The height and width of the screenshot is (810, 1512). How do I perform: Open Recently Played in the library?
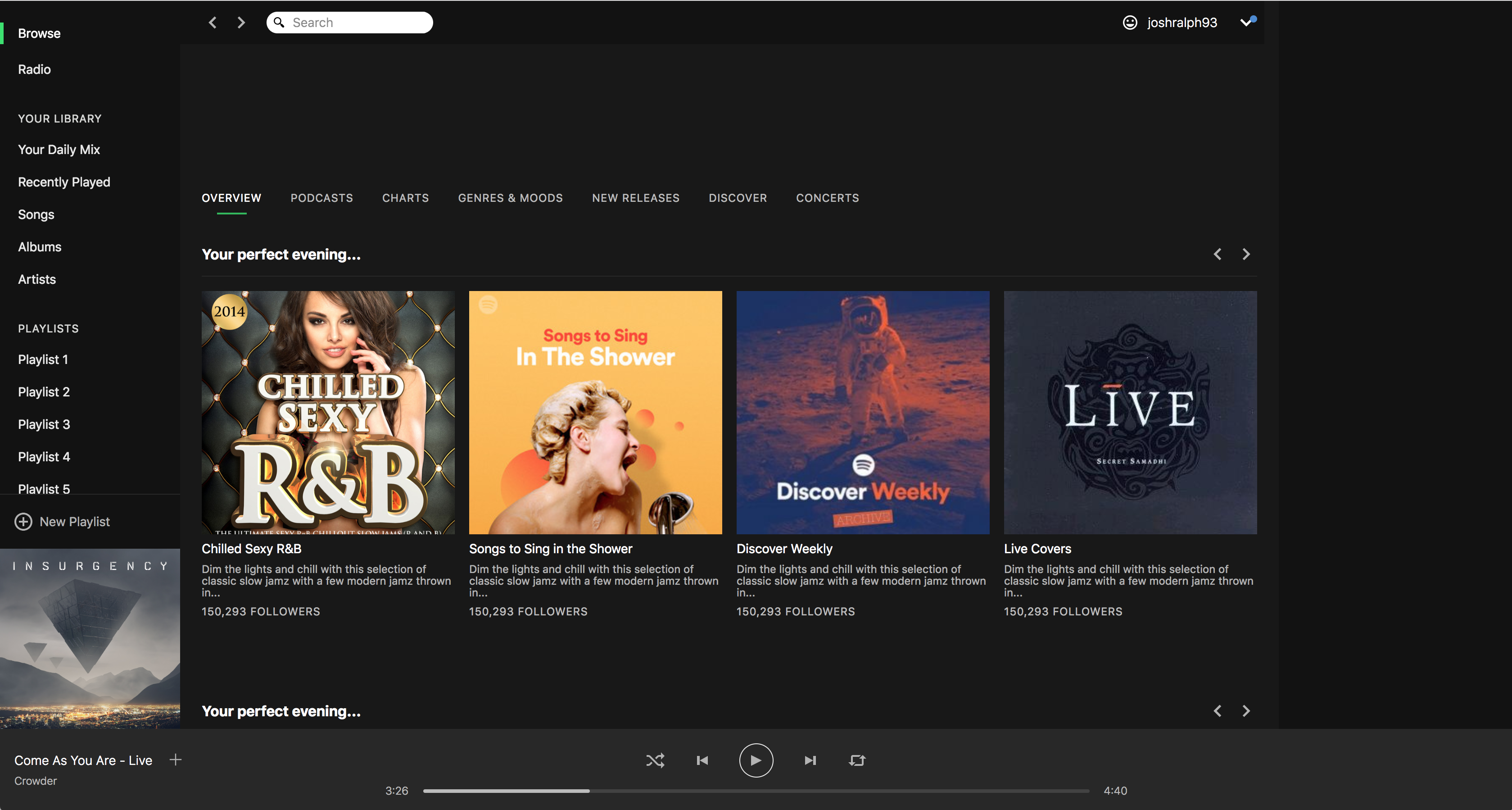pos(64,182)
